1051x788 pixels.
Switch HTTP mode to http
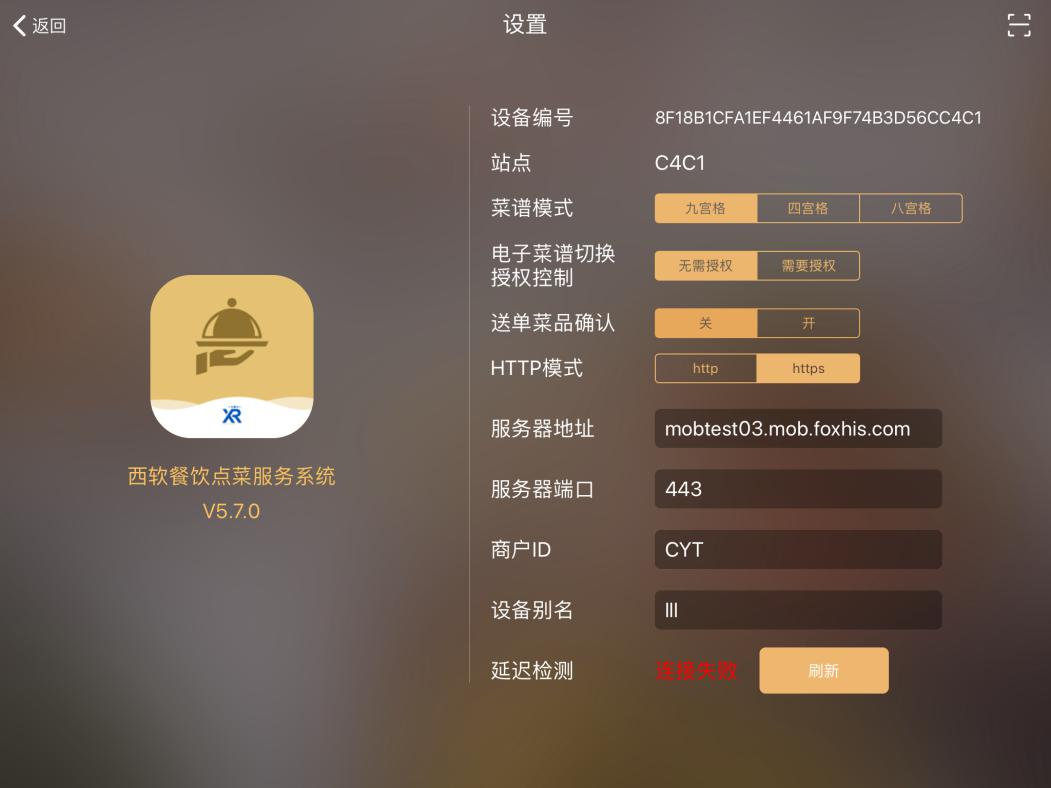tap(706, 369)
